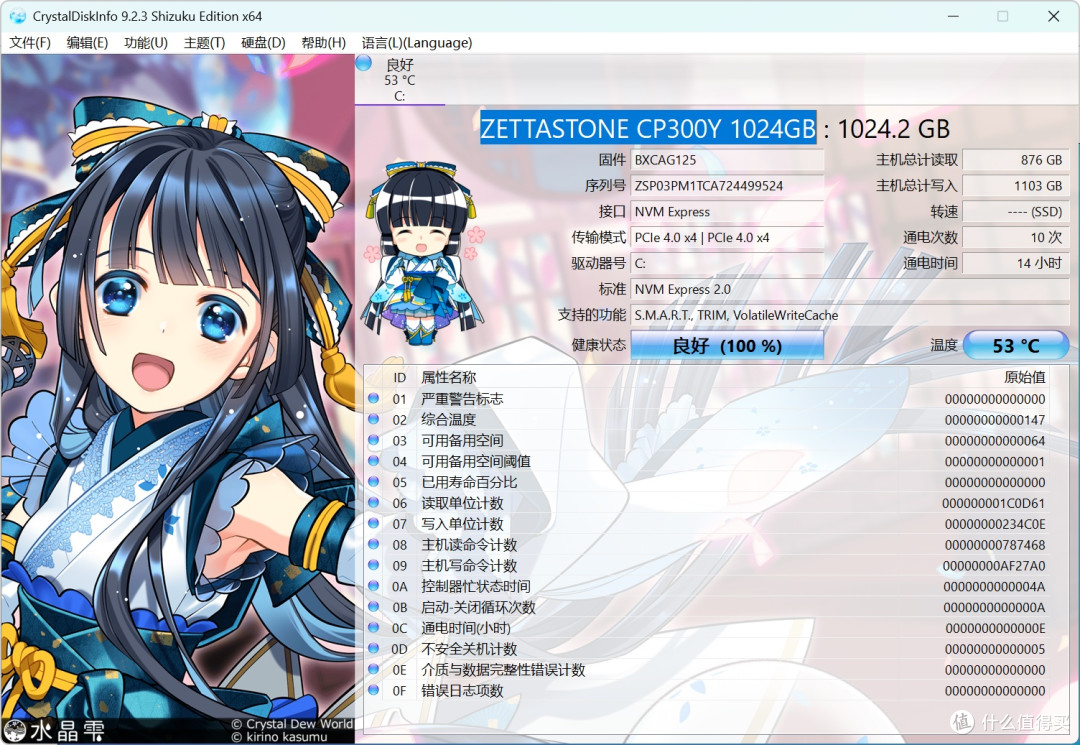Viewport: 1080px width, 745px height.
Task: Click the 原始值 column header
Action: point(1025,377)
